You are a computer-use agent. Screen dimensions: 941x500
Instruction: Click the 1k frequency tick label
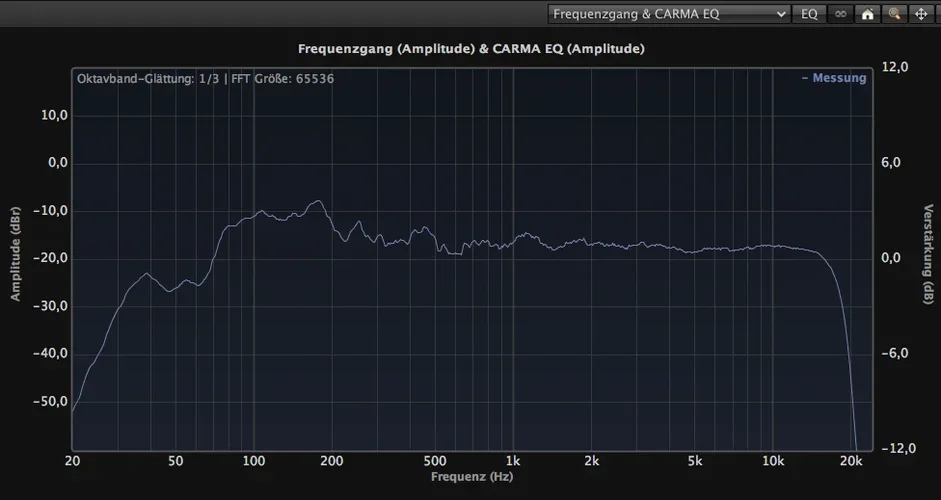click(x=513, y=462)
